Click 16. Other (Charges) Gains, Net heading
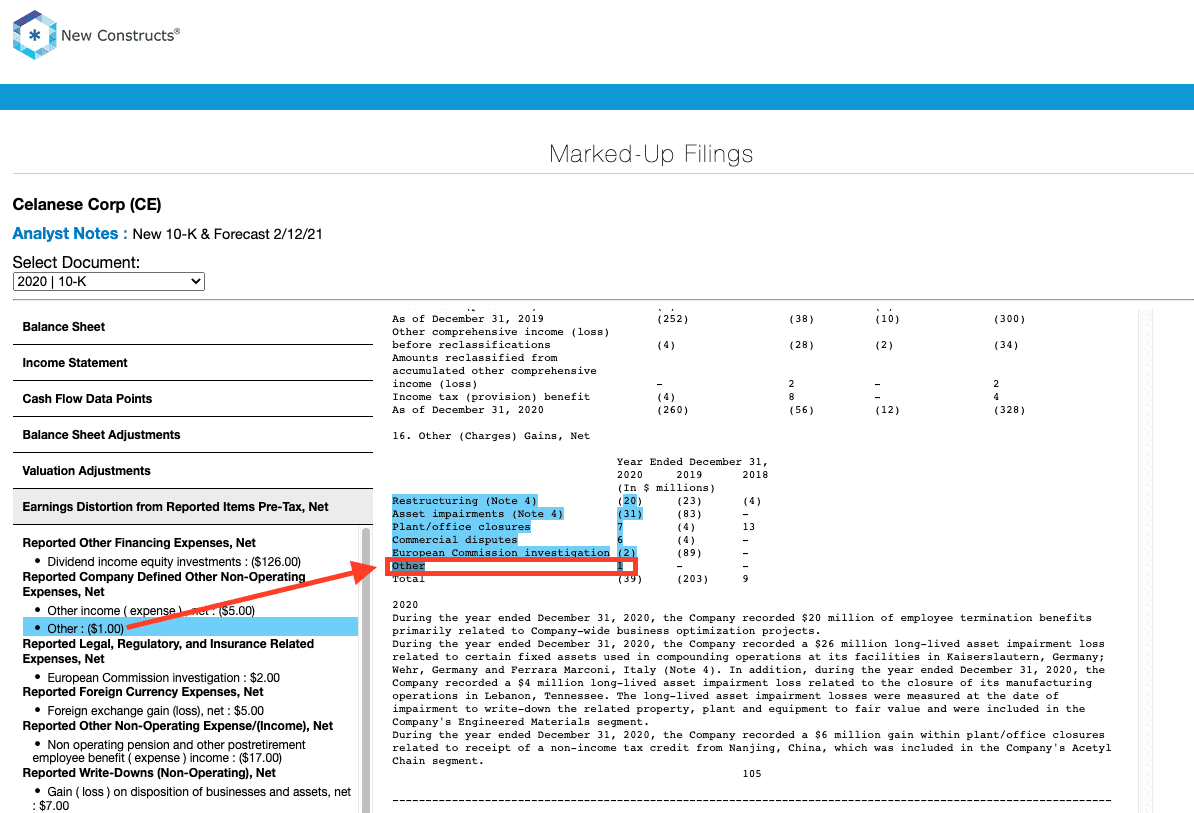 [x=491, y=436]
